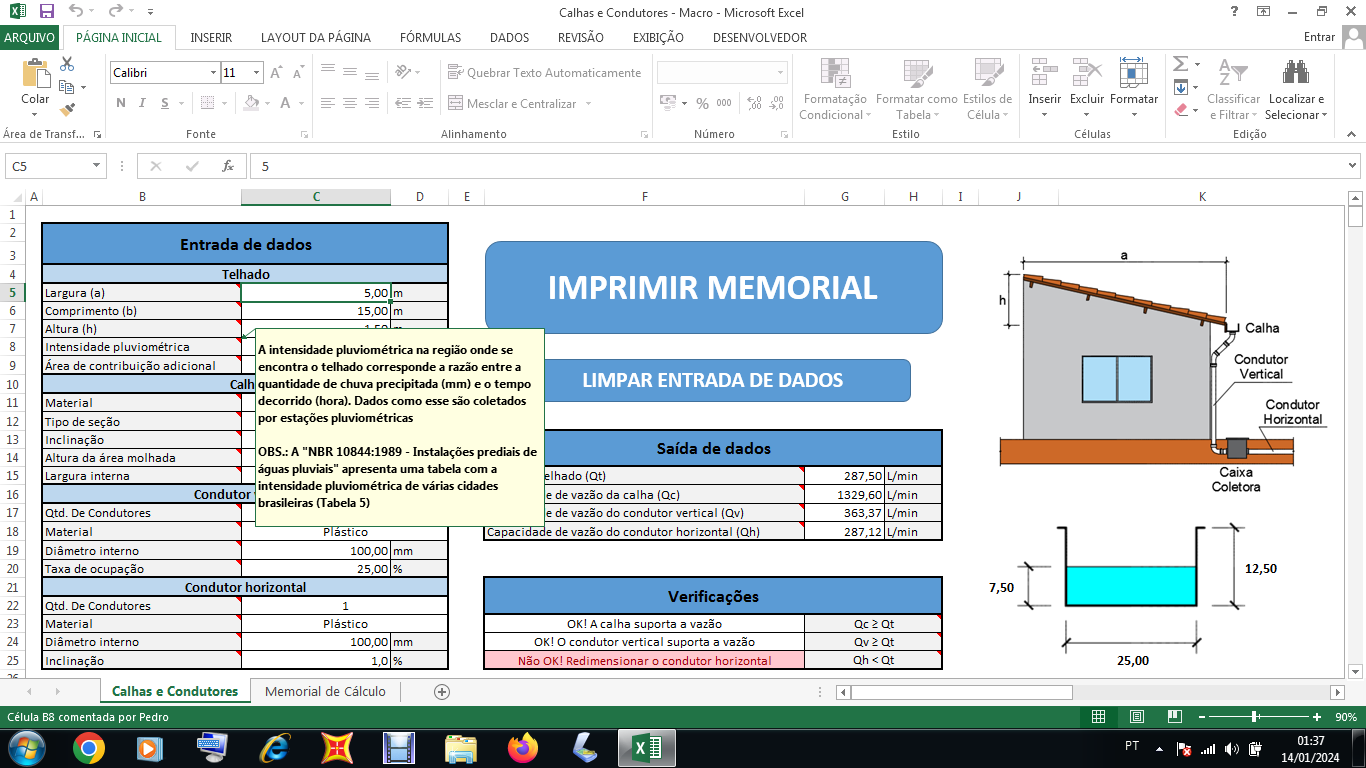Click the Save icon in quick access toolbar
This screenshot has width=1366, height=768.
[46, 12]
